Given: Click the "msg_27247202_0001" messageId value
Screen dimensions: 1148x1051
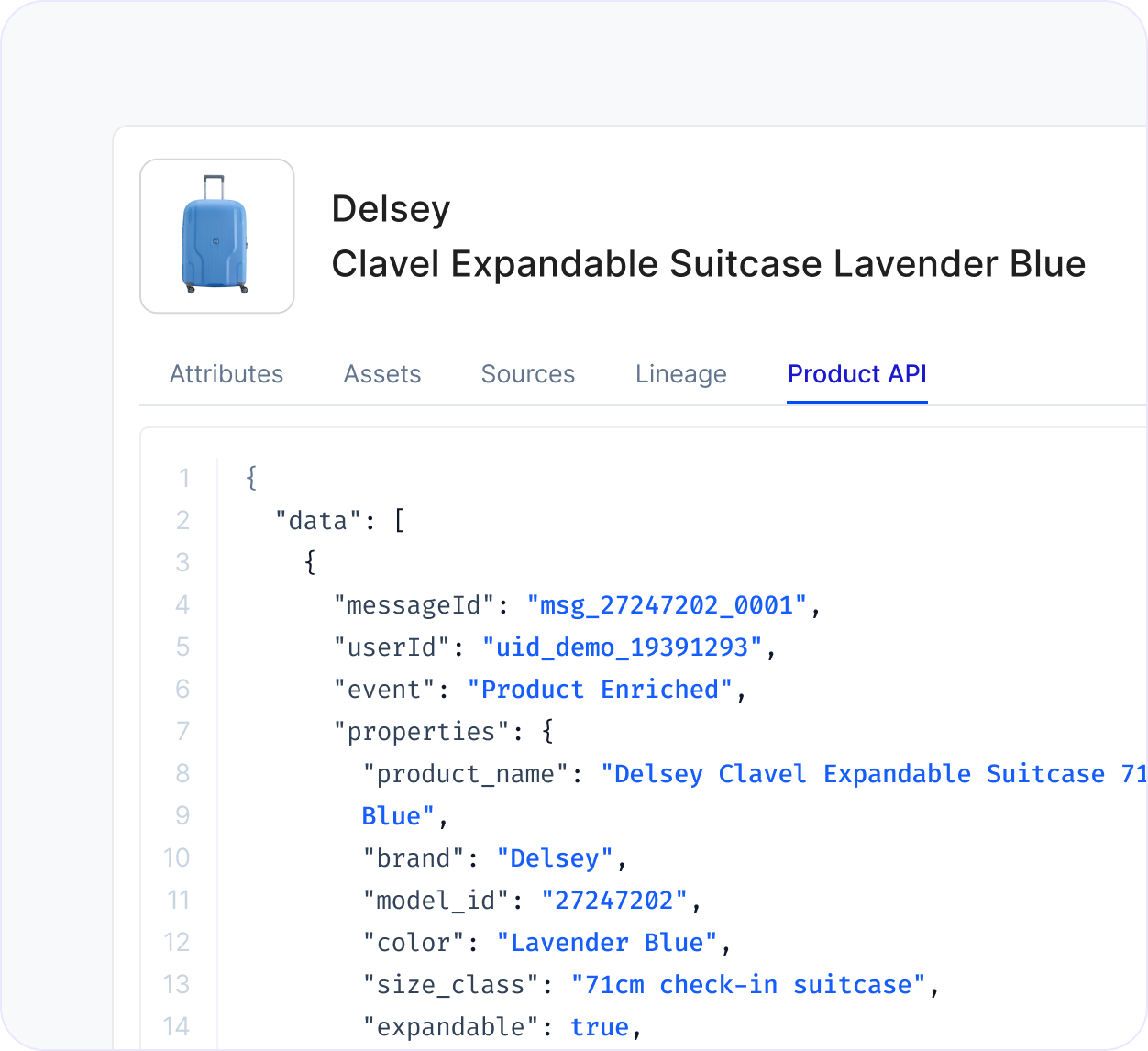Looking at the screenshot, I should pos(667,605).
